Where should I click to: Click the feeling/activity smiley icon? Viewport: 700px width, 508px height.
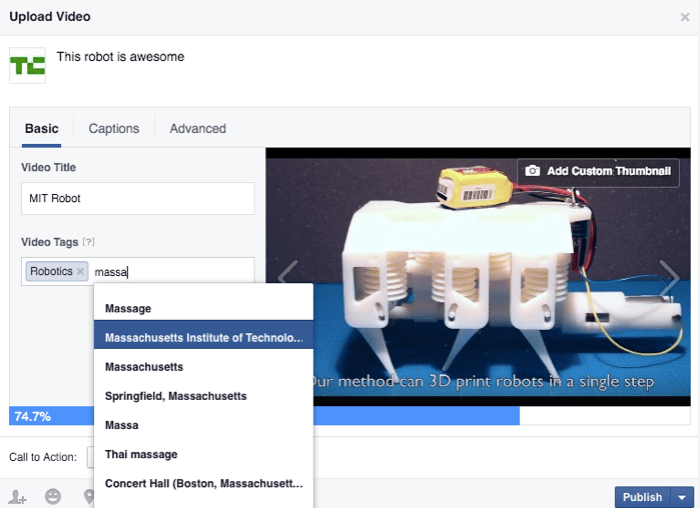pos(53,496)
